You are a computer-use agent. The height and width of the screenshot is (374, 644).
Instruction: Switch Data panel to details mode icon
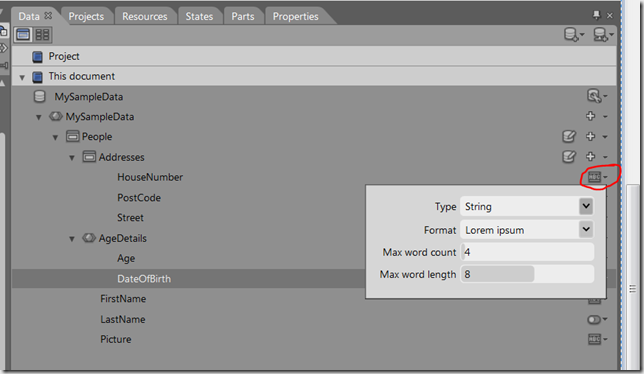pyautogui.click(x=42, y=34)
